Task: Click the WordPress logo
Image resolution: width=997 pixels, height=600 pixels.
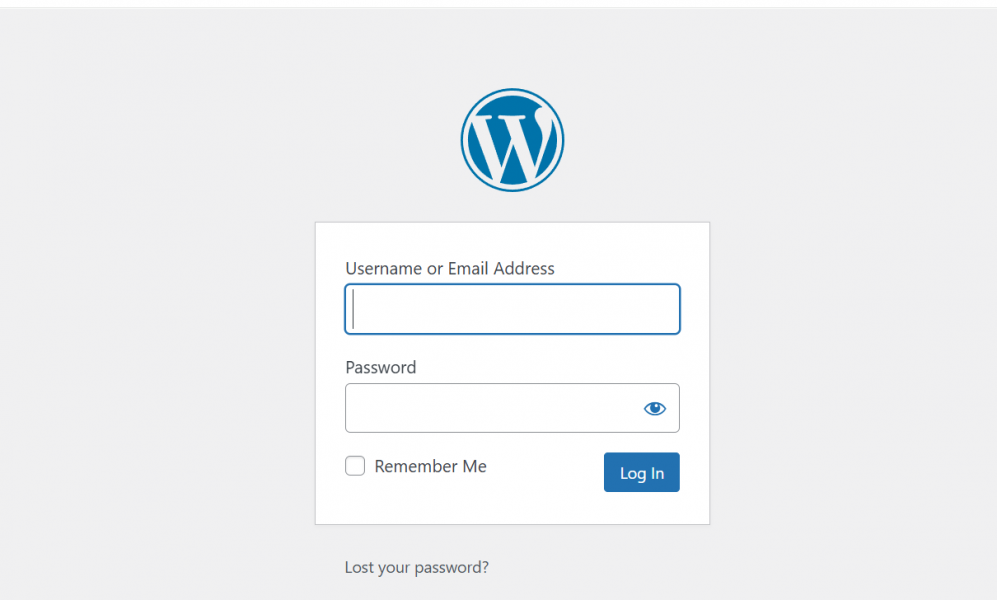Action: click(512, 140)
